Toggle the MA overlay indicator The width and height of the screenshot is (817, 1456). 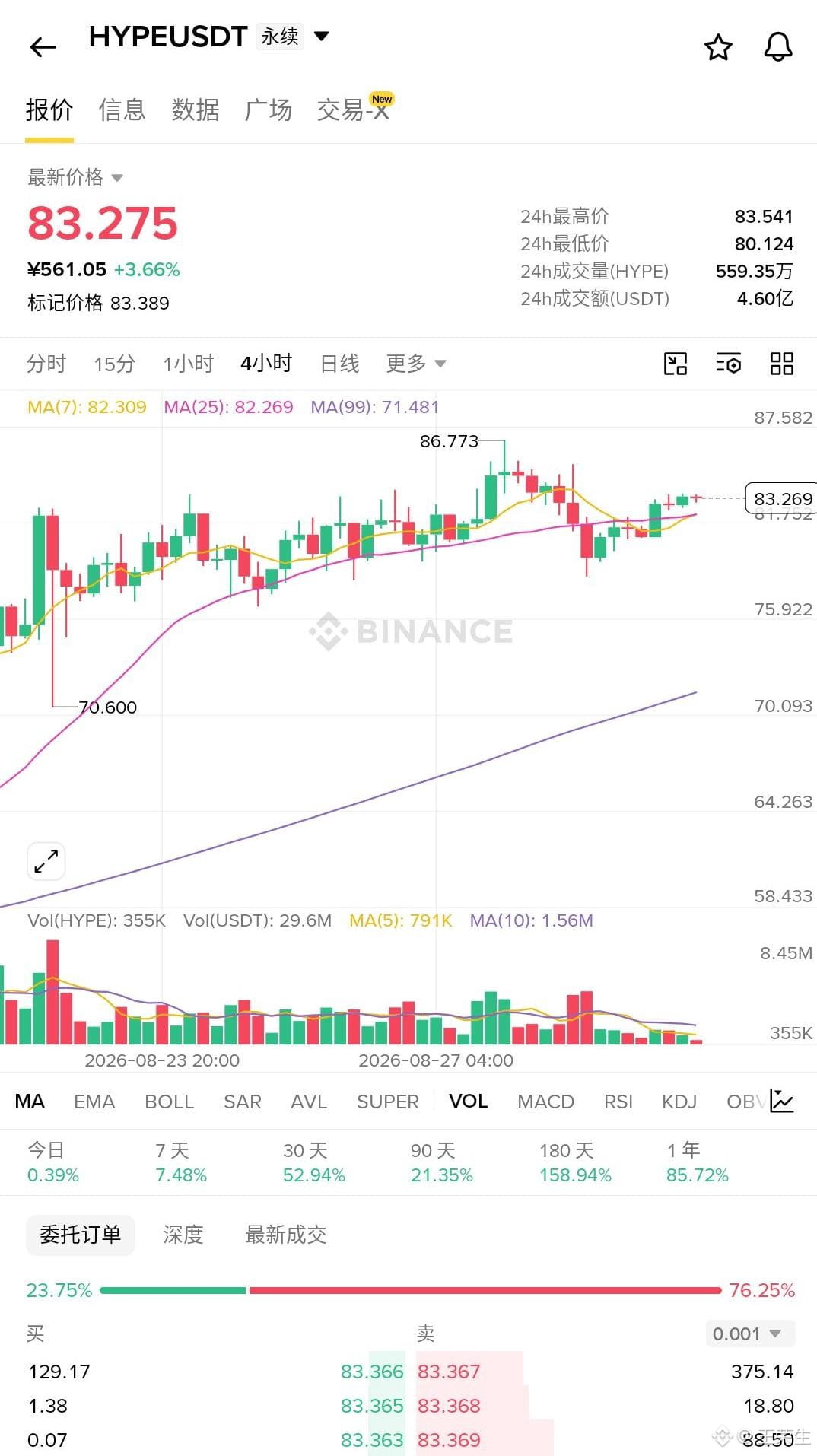click(x=30, y=1101)
